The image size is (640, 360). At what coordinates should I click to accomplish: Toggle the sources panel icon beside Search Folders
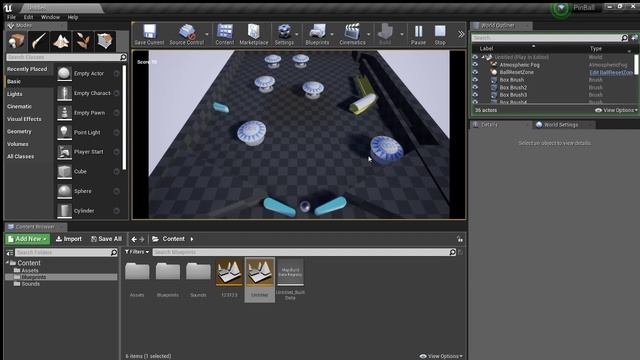9,253
